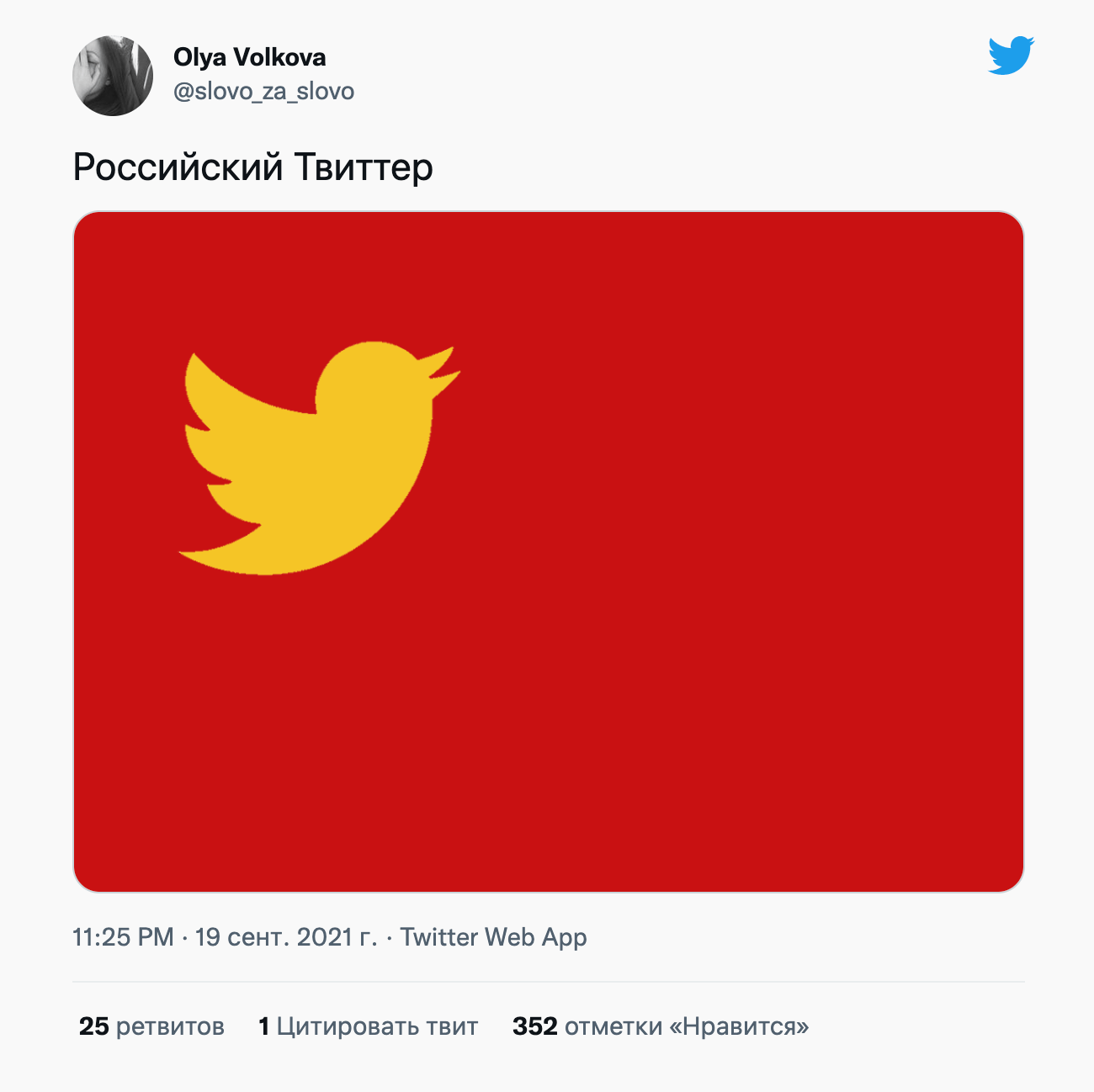Click the quote tweet count 1
This screenshot has width=1094, height=1092.
[x=264, y=1026]
